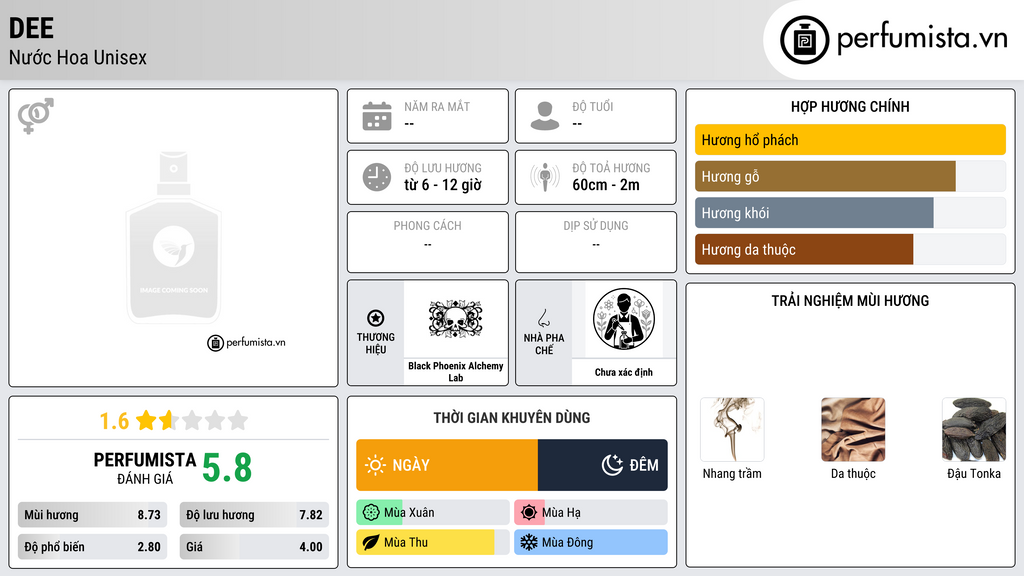Click the leaf icon for Mùa Thu

(x=371, y=542)
